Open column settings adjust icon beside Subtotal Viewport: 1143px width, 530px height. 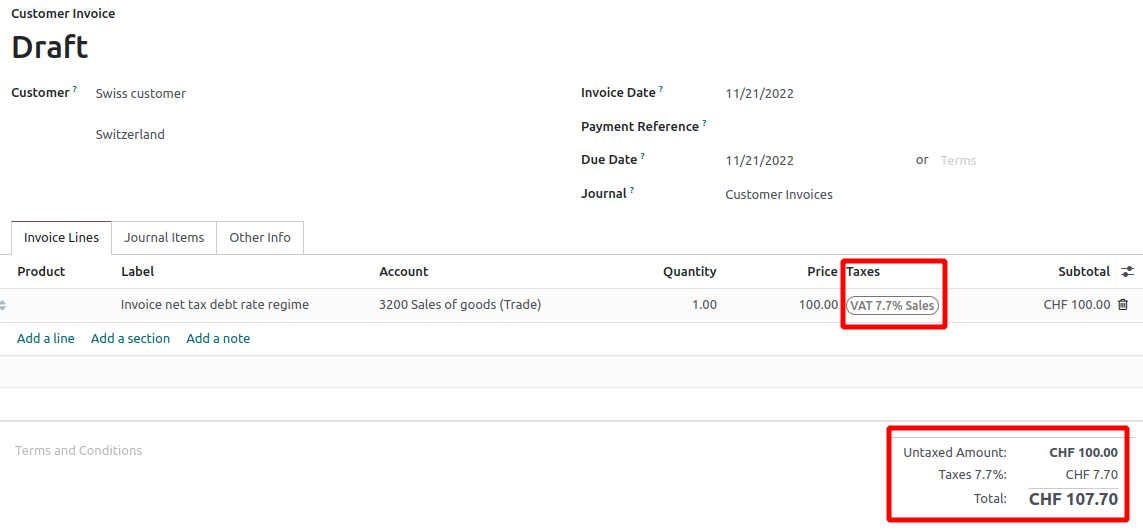click(1128, 271)
